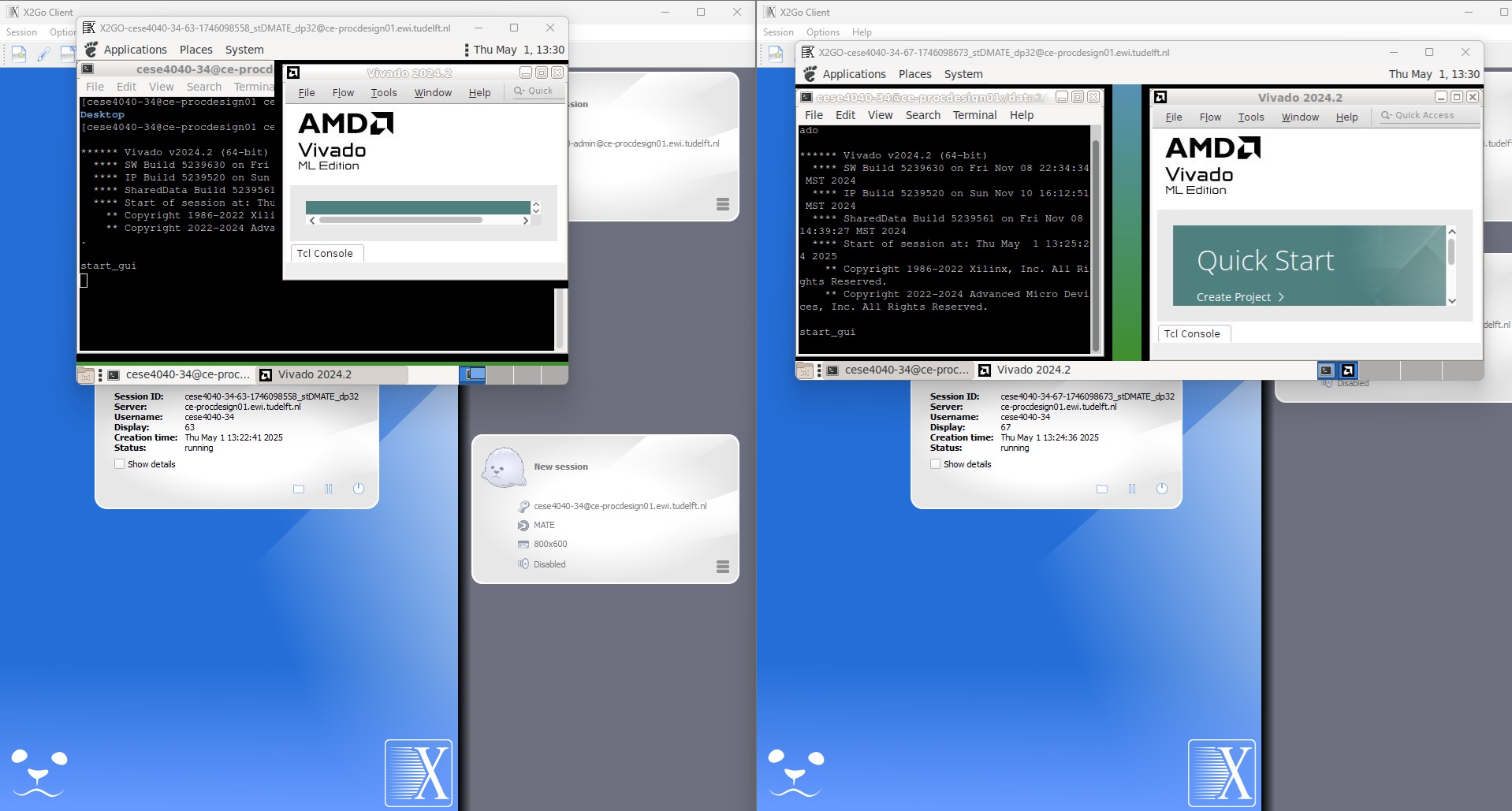Click terminal miniature in right workspace switcher
1512x811 pixels.
[1326, 370]
